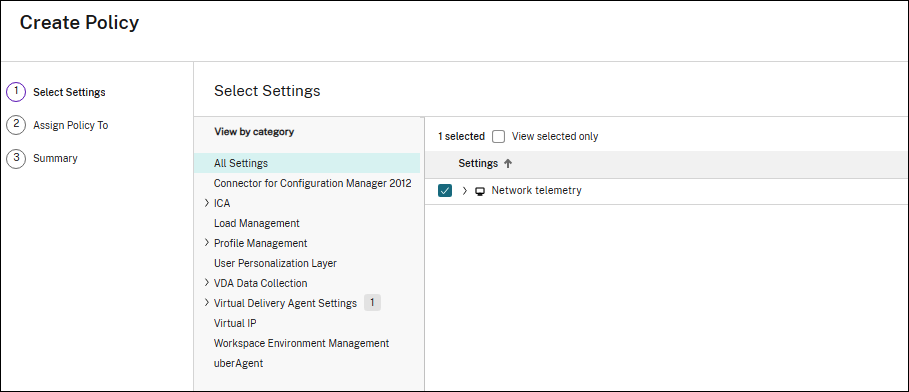Select Profile Management category label

coord(261,243)
